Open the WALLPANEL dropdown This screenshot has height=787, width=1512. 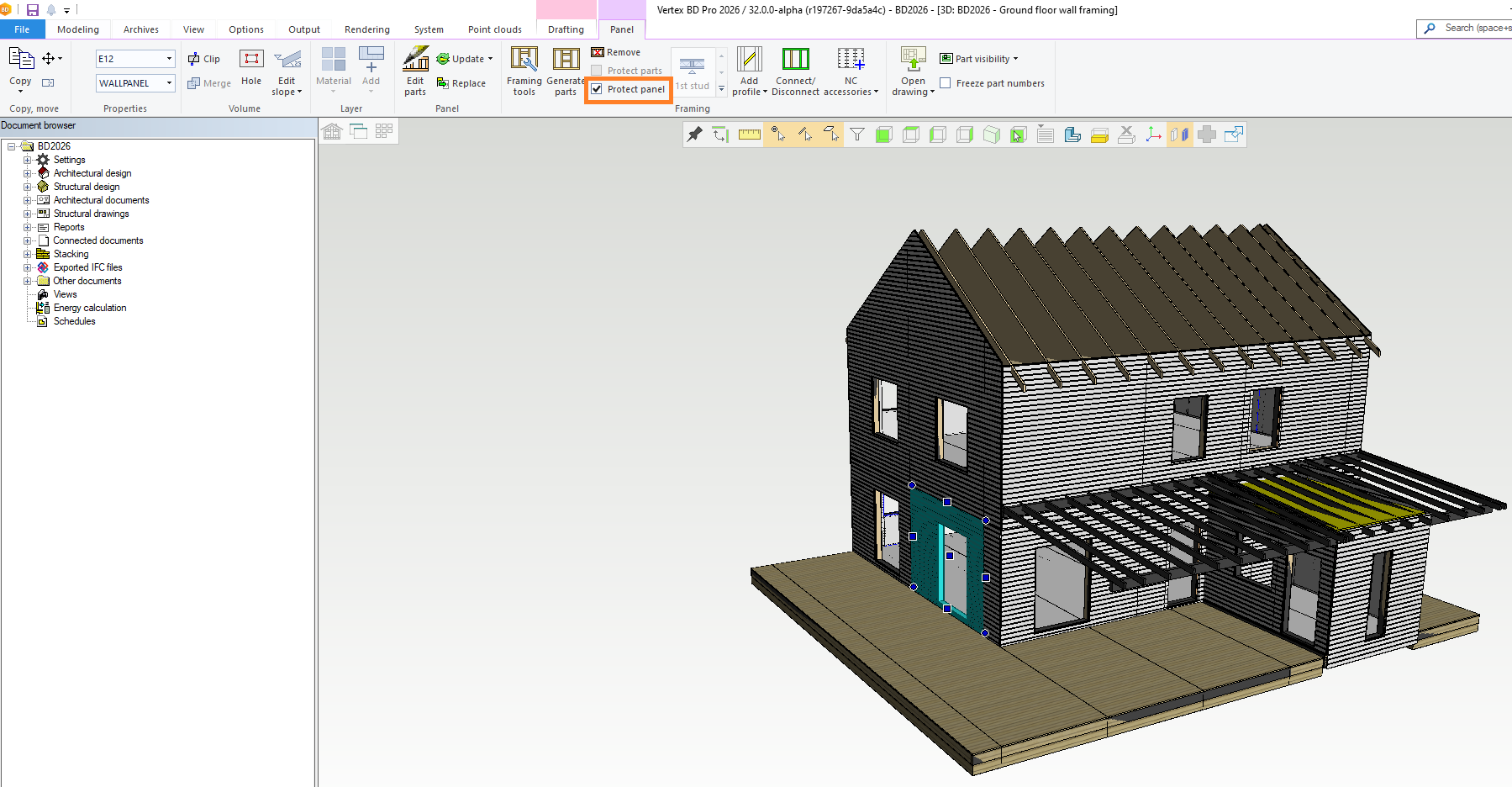169,83
